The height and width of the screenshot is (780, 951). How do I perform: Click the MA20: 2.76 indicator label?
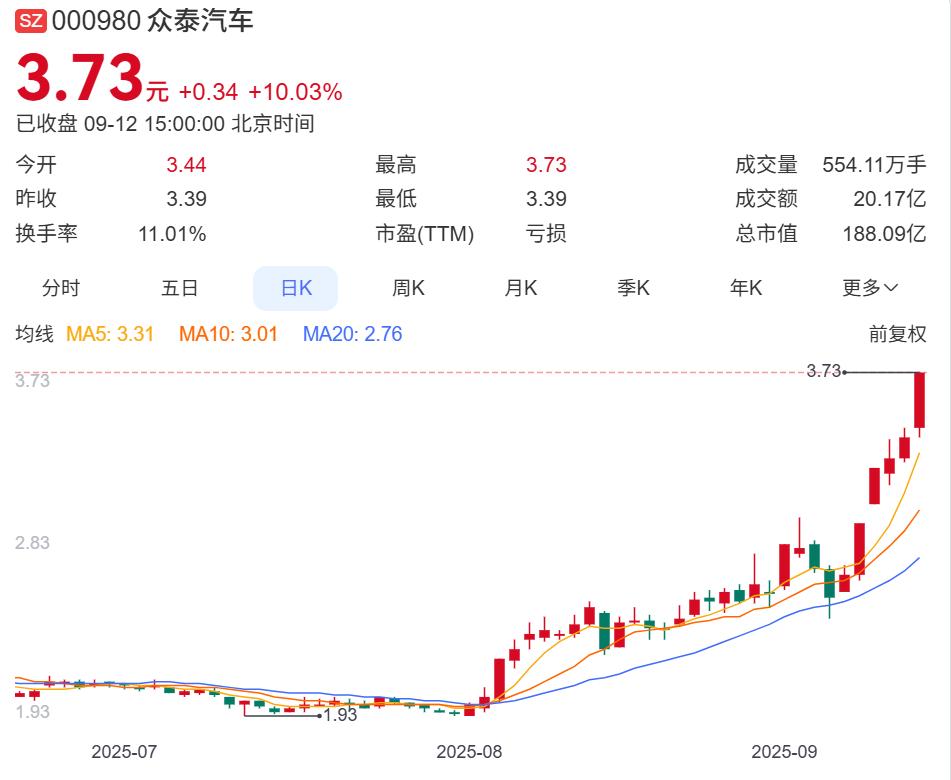point(352,334)
